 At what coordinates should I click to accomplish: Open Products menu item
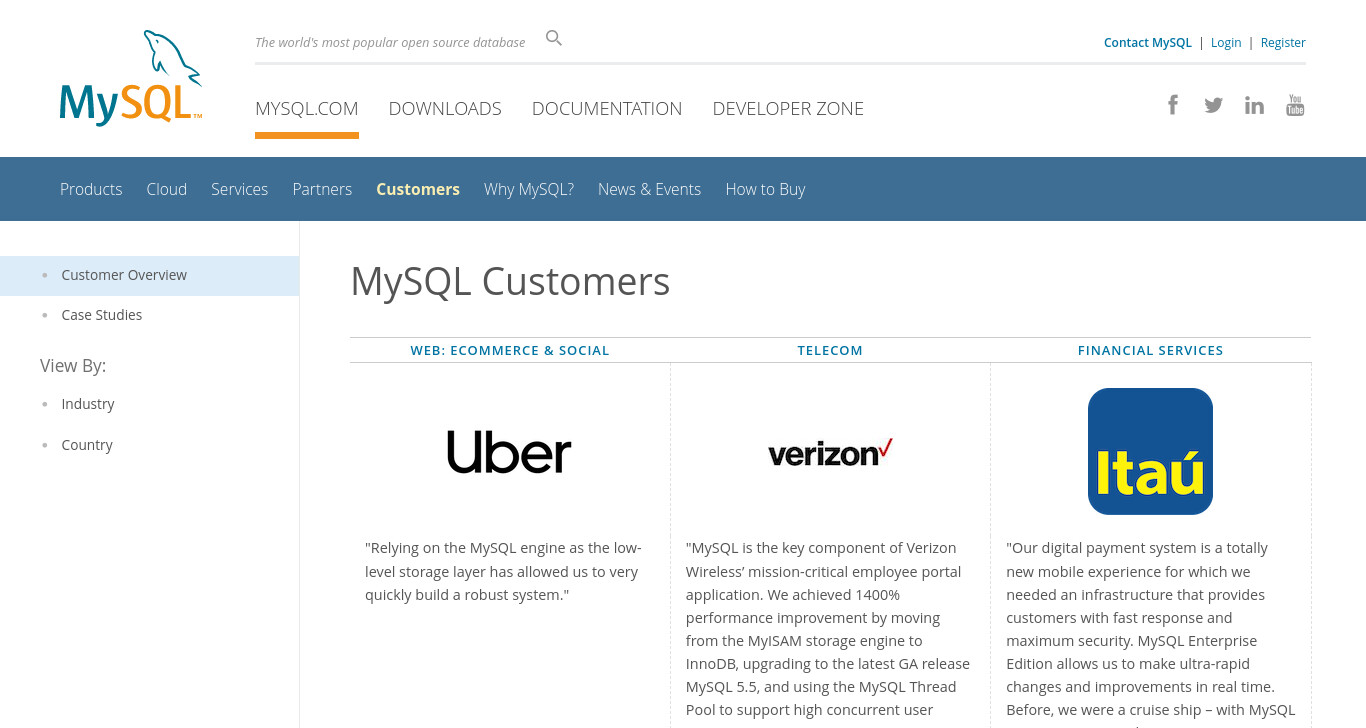[x=91, y=189]
